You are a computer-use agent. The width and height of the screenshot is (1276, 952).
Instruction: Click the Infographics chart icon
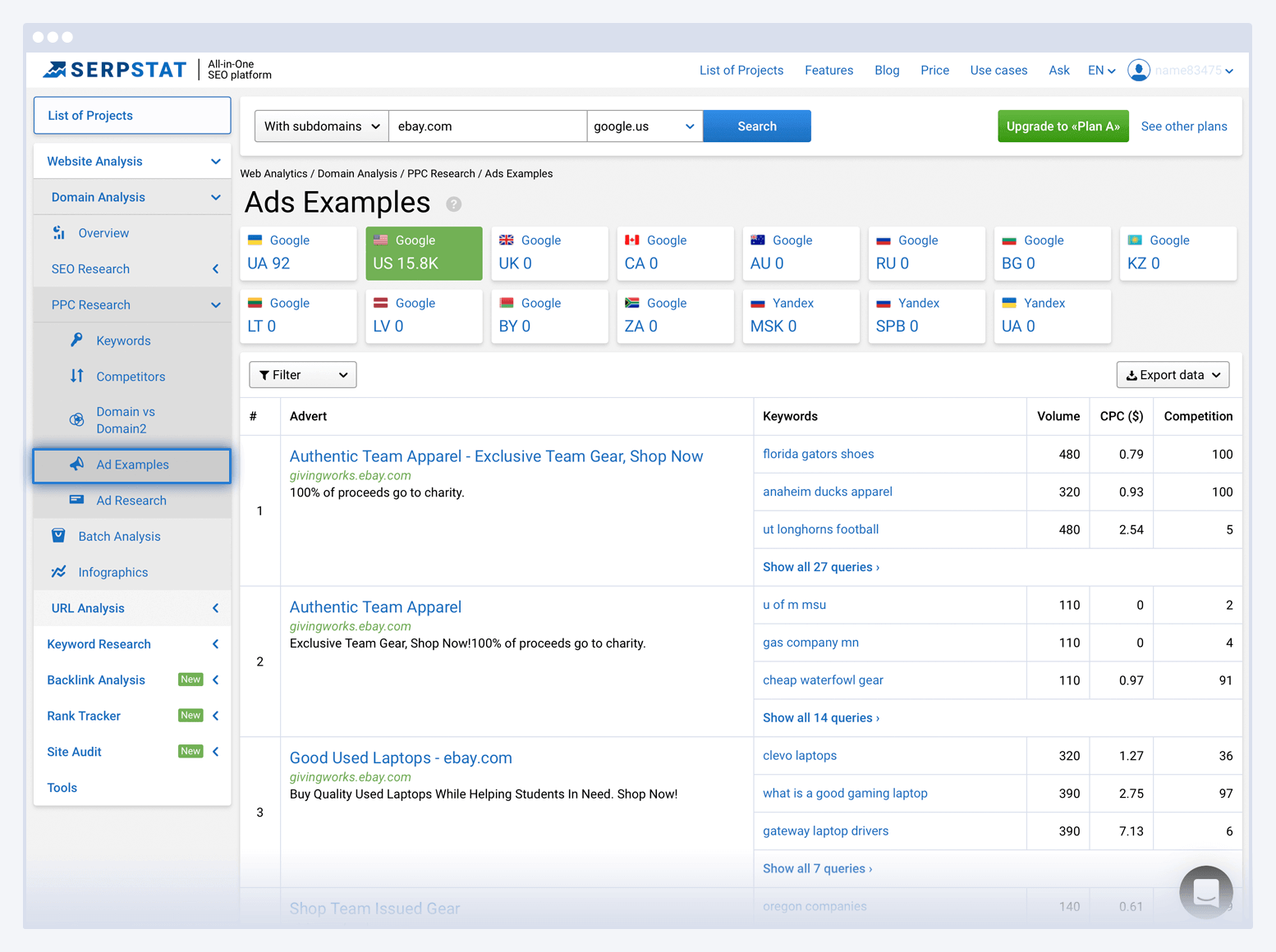[x=58, y=572]
